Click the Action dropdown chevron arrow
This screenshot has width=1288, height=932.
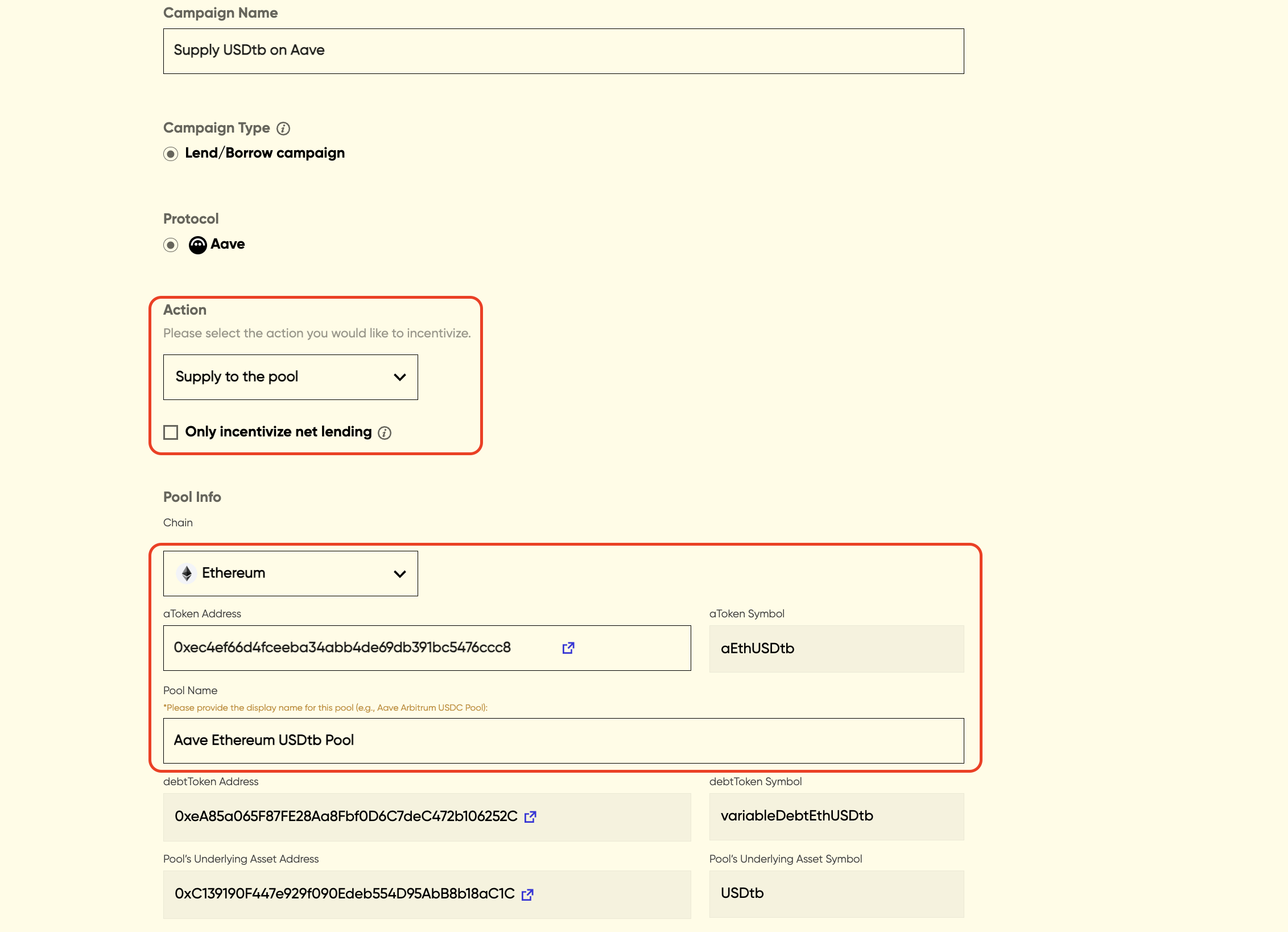pyautogui.click(x=400, y=377)
